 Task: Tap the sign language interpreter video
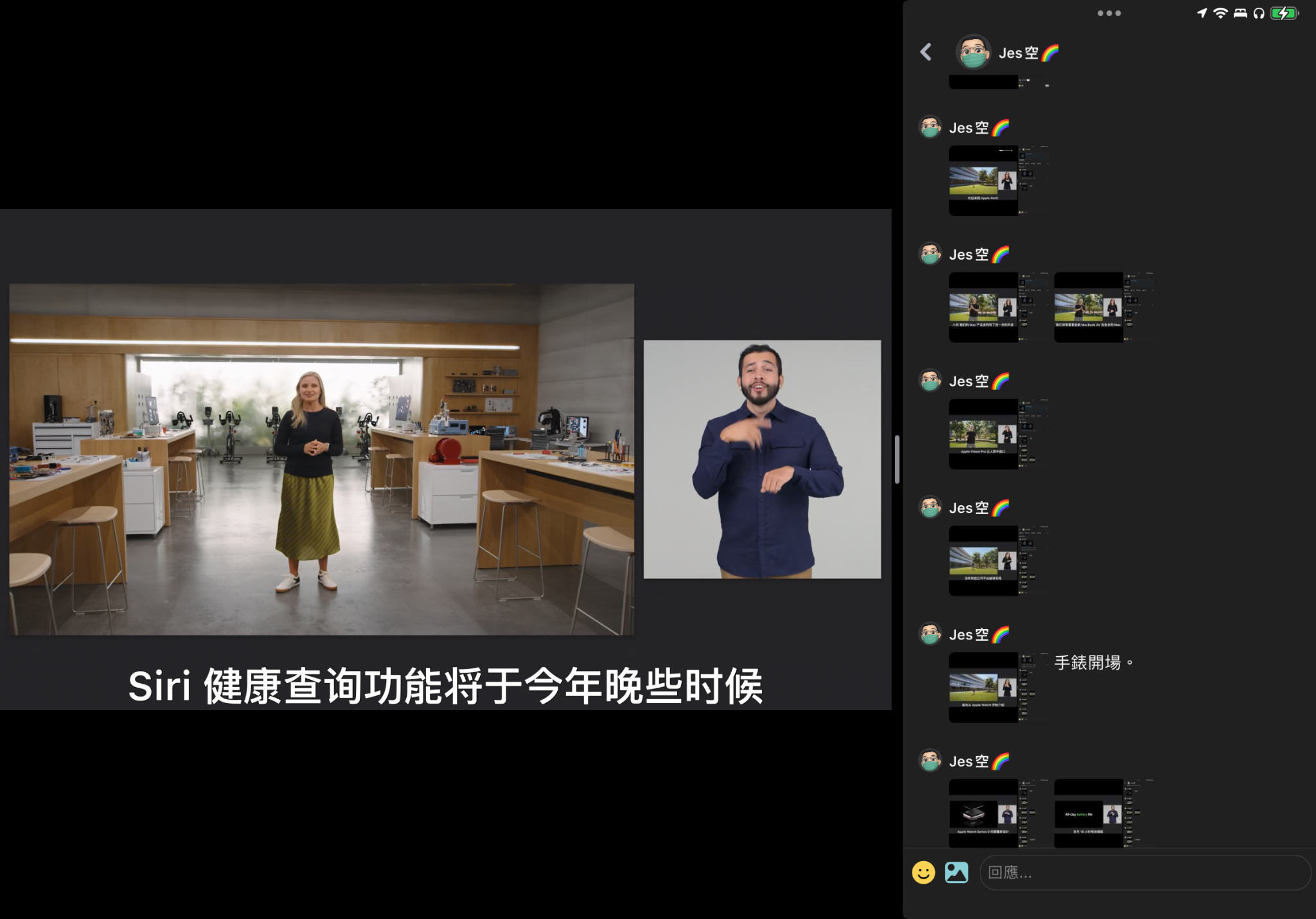tap(762, 459)
